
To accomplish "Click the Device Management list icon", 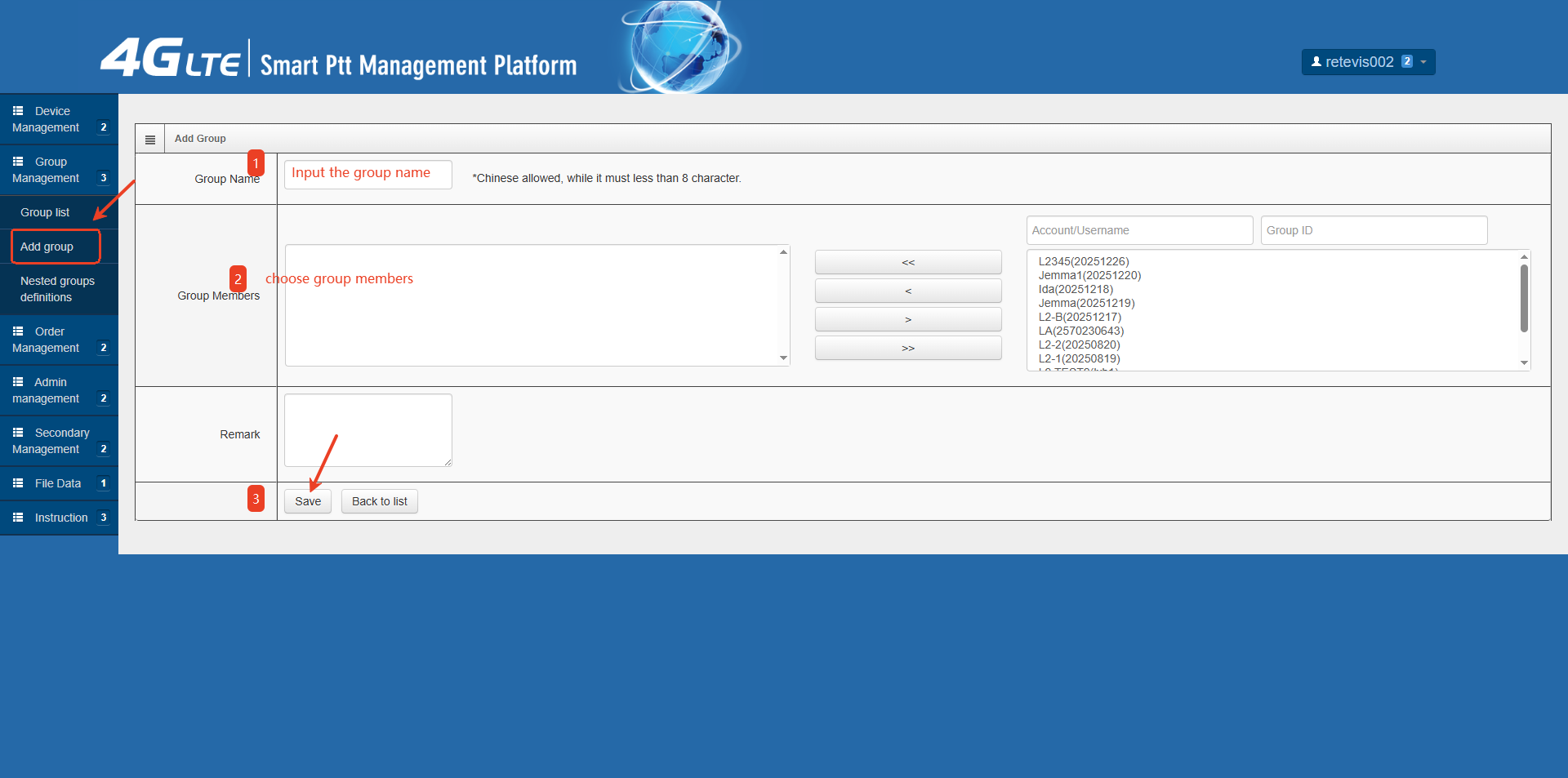I will pyautogui.click(x=18, y=111).
